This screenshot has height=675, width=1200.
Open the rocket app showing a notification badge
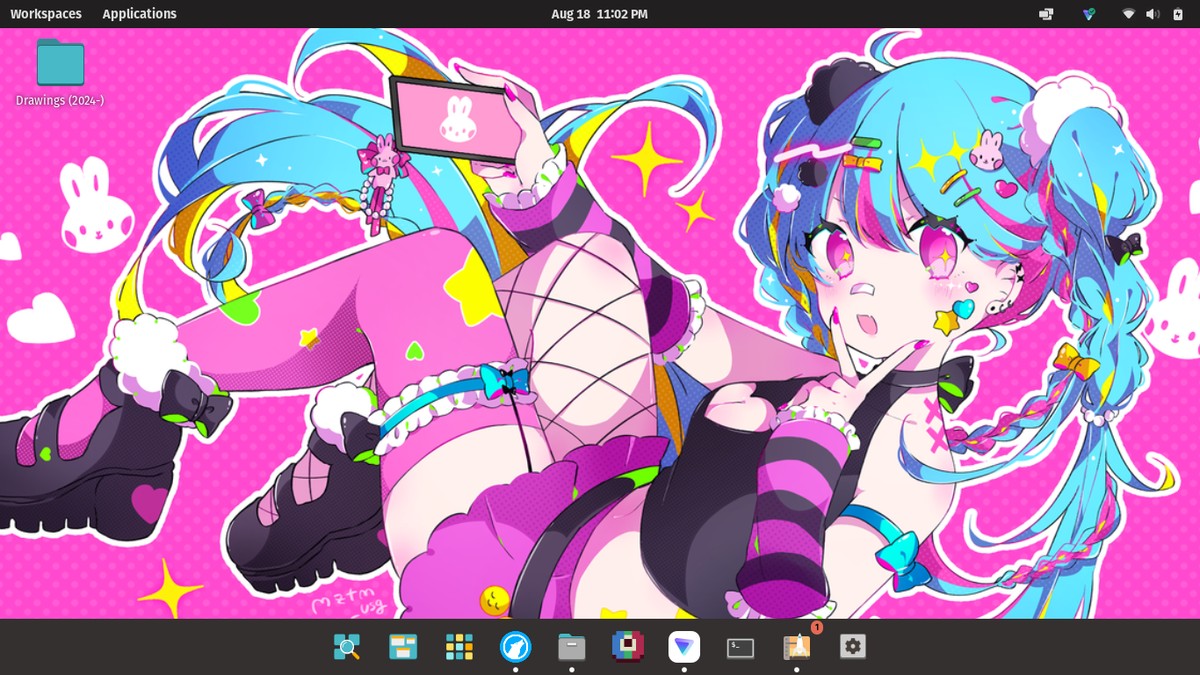(796, 647)
